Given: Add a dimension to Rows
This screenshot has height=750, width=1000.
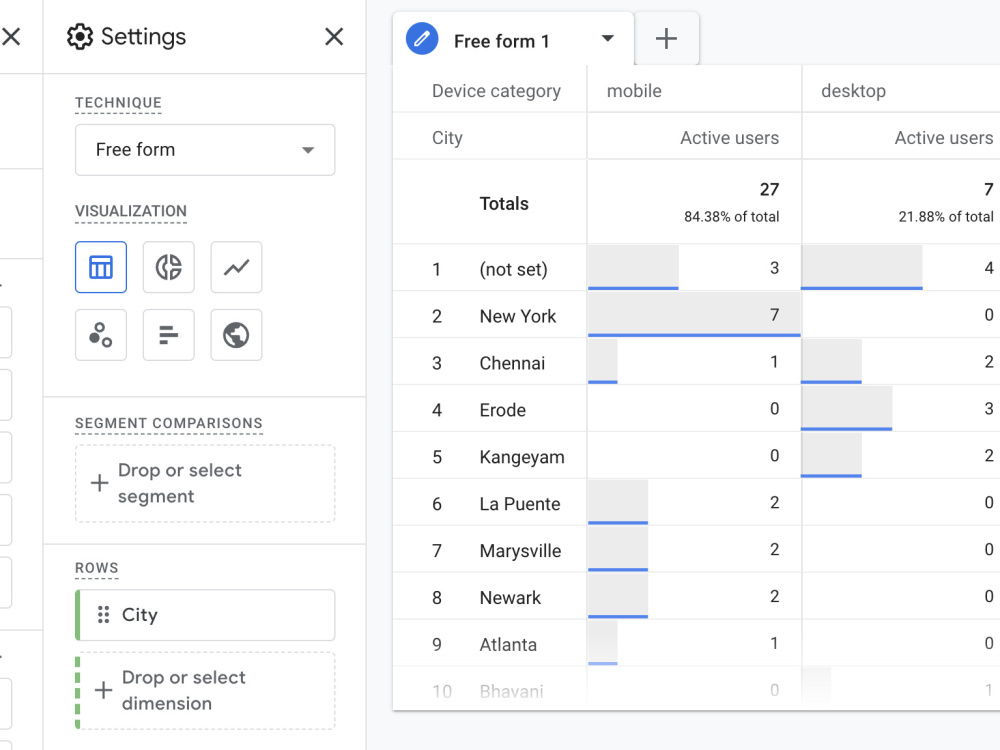Looking at the screenshot, I should 205,691.
